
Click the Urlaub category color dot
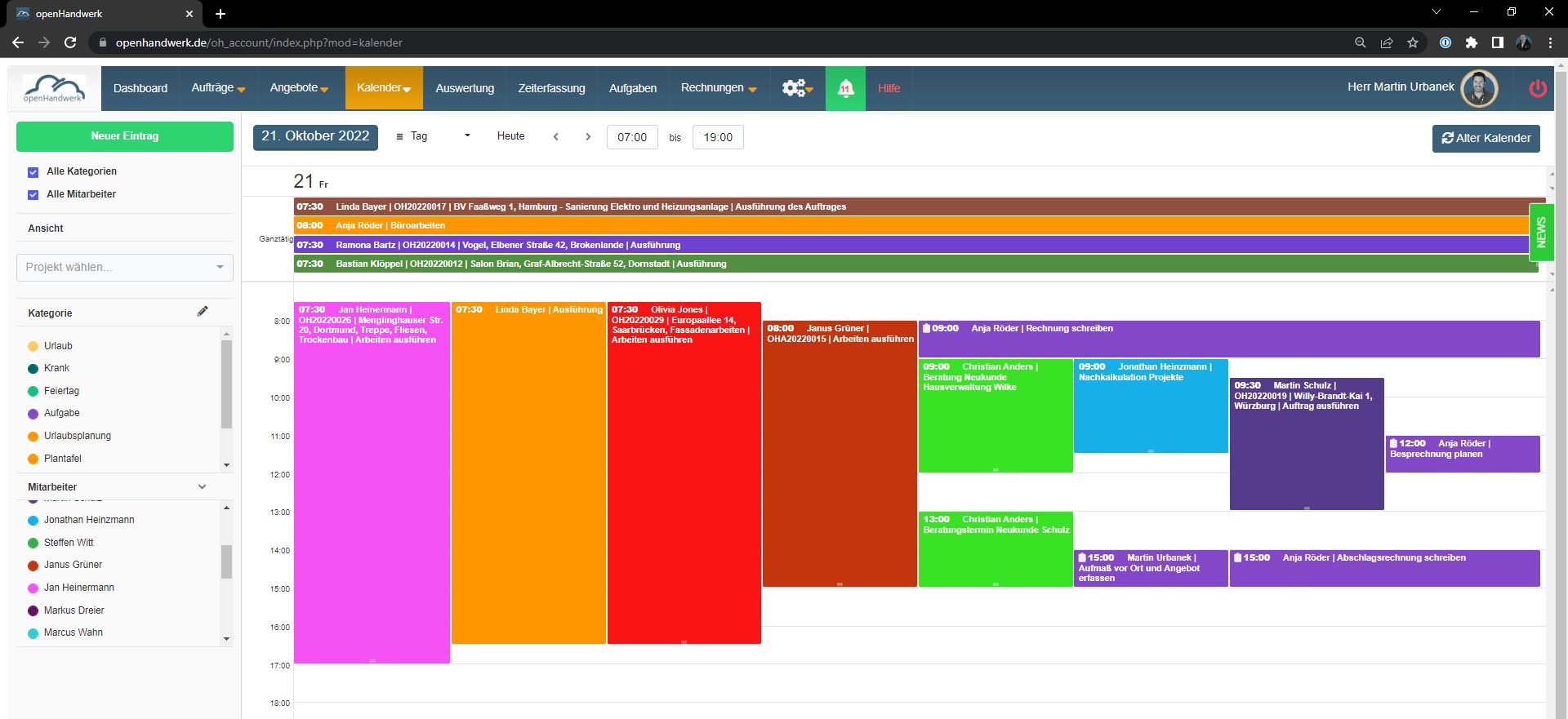33,346
